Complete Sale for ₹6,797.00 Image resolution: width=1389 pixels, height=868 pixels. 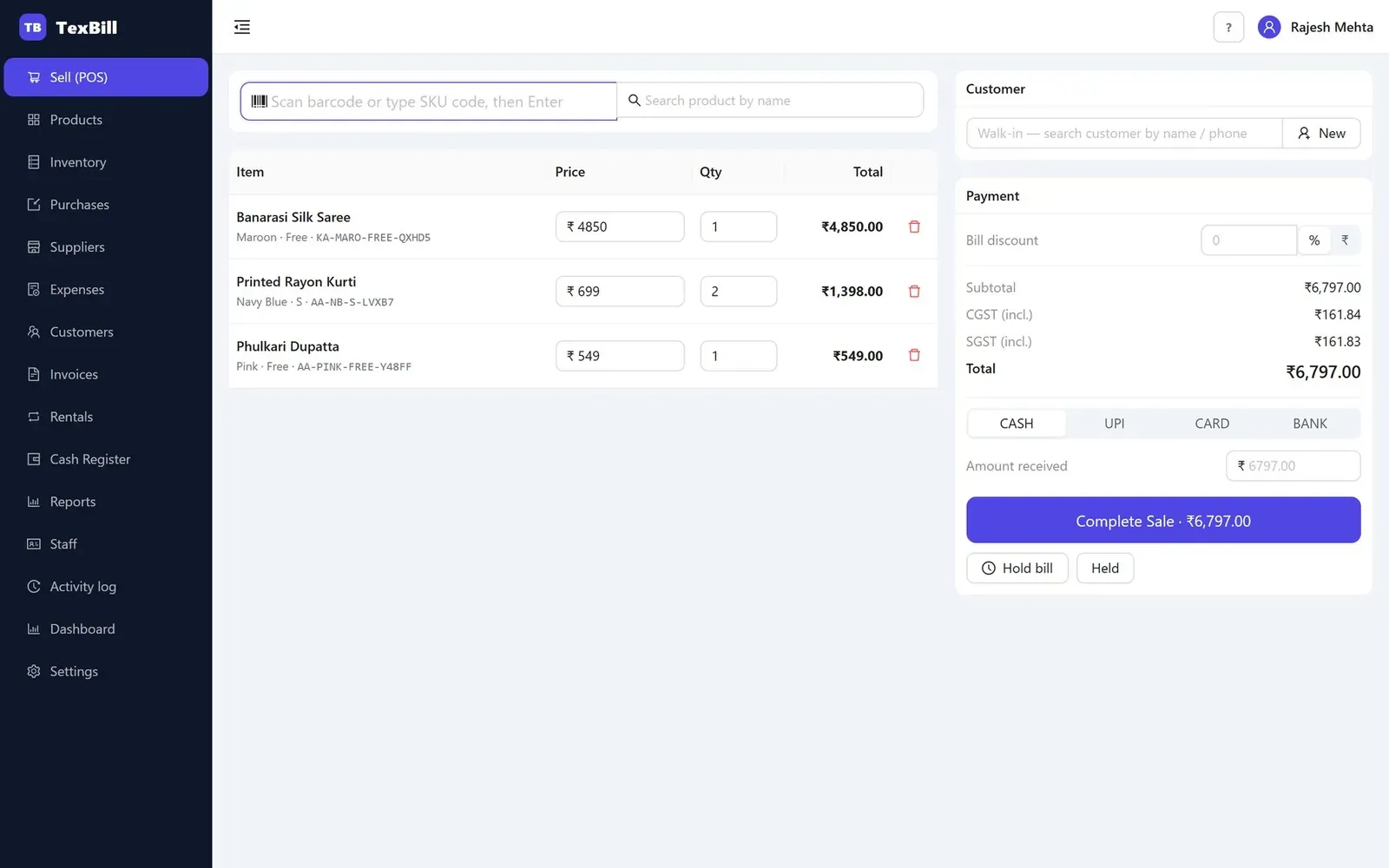1163,520
